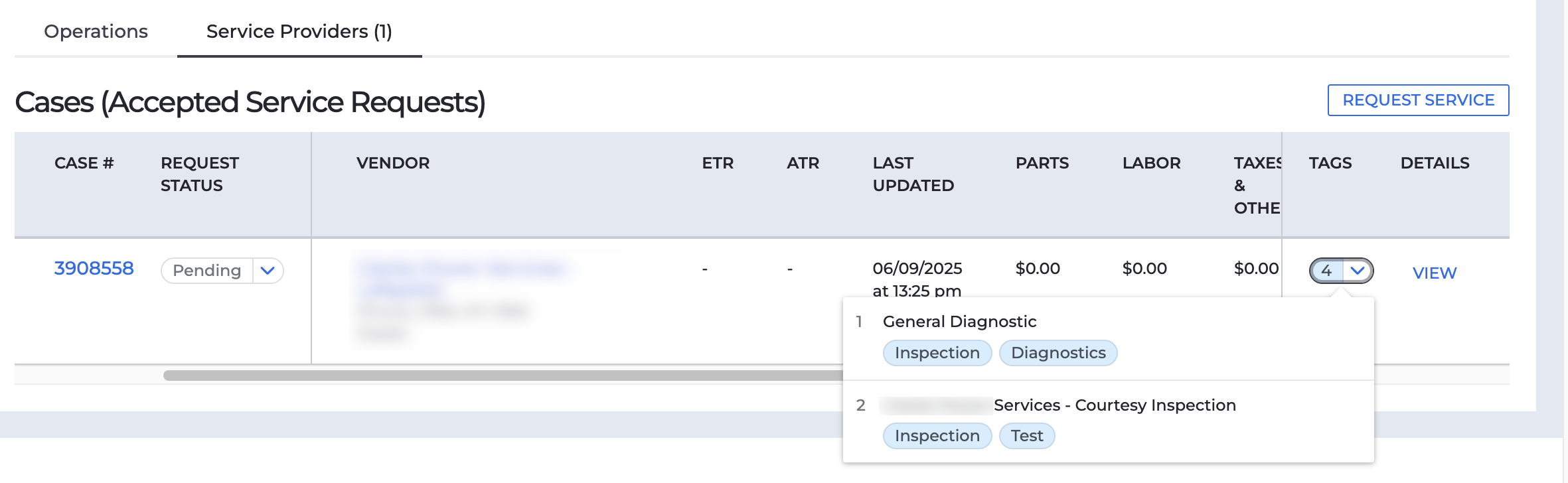
Task: Switch to the Operations tab
Action: click(95, 31)
